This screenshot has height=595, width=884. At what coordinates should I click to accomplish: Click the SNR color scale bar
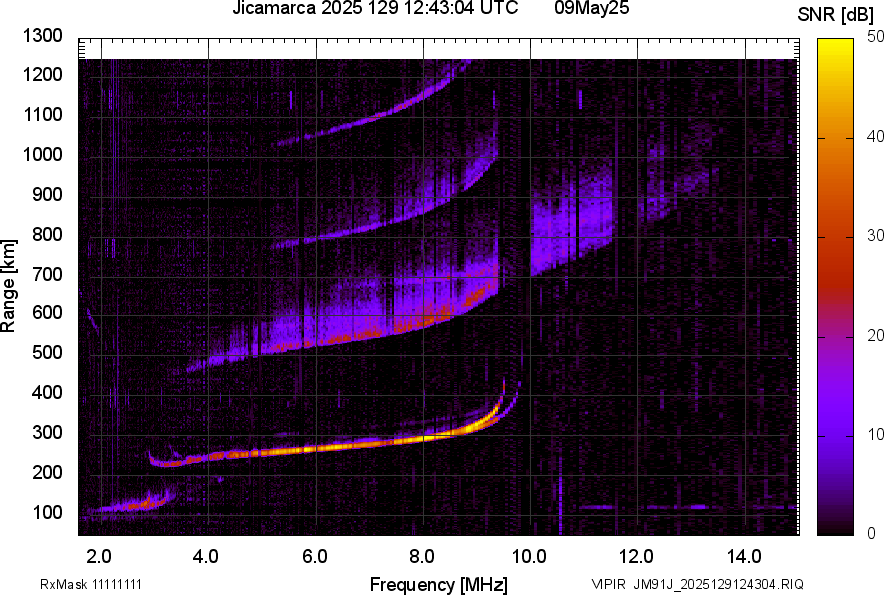coord(836,287)
